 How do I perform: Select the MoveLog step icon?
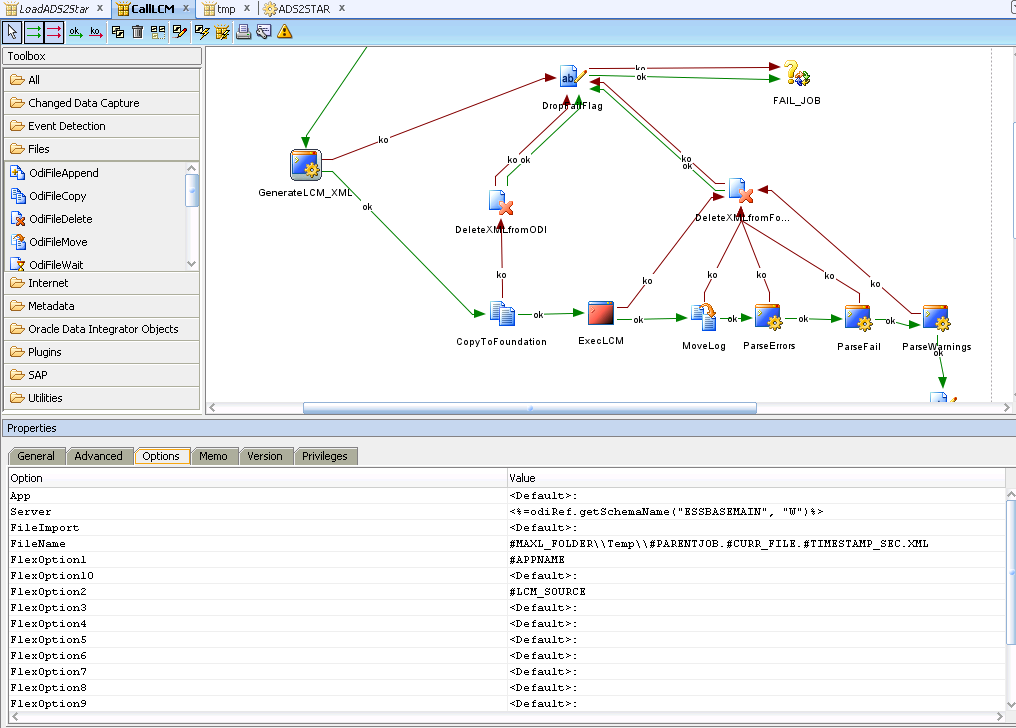704,317
